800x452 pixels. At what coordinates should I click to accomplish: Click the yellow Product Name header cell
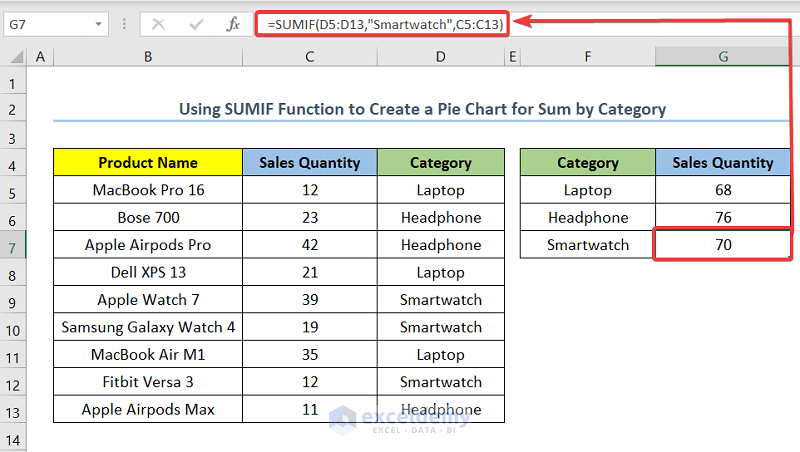pyautogui.click(x=148, y=162)
